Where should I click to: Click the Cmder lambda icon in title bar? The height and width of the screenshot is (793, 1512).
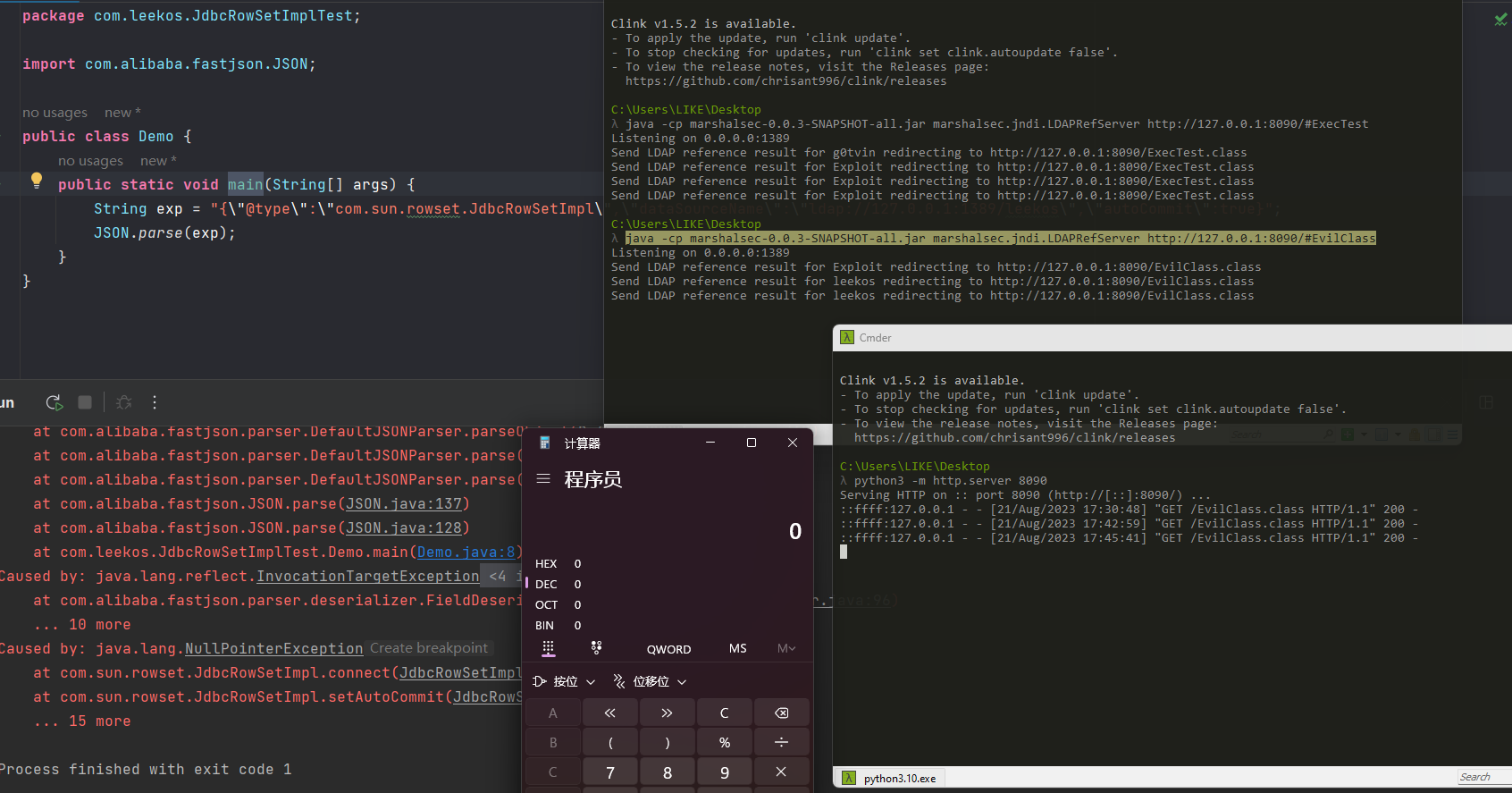847,338
